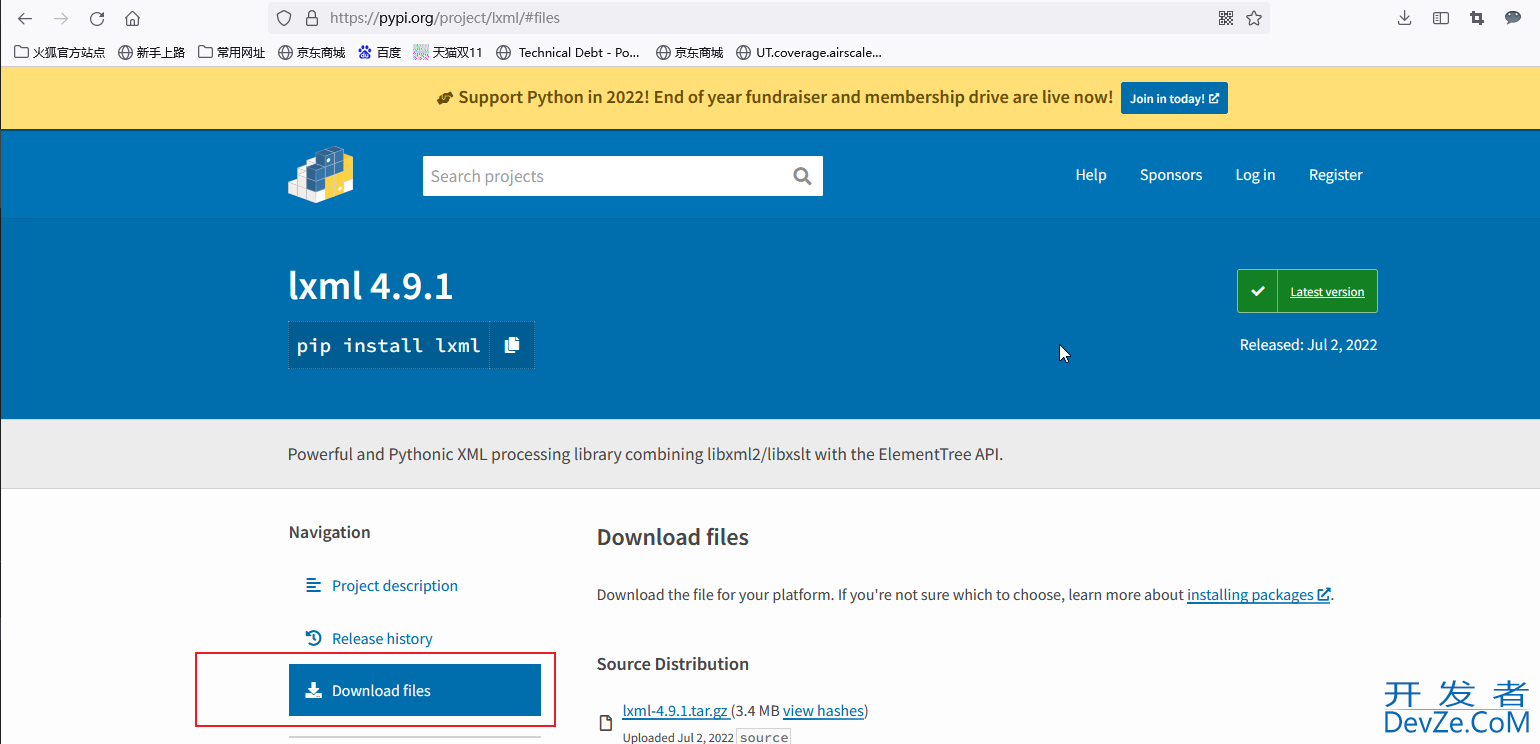Image resolution: width=1540 pixels, height=744 pixels.
Task: Click the Released: Jul 2, 2022 text
Action: pos(1308,345)
